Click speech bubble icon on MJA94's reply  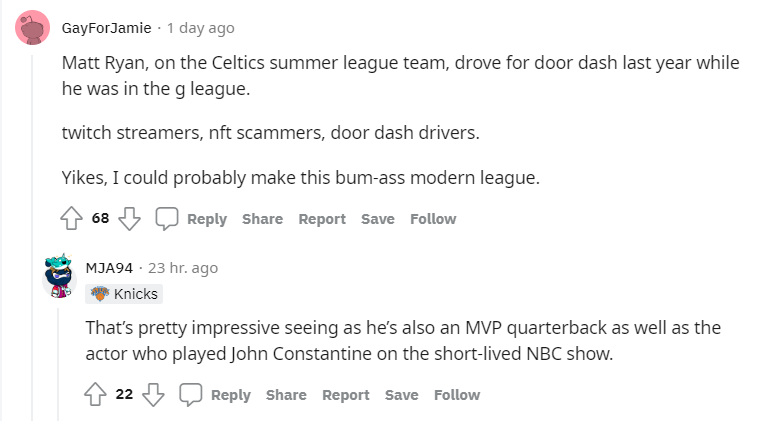tap(191, 394)
